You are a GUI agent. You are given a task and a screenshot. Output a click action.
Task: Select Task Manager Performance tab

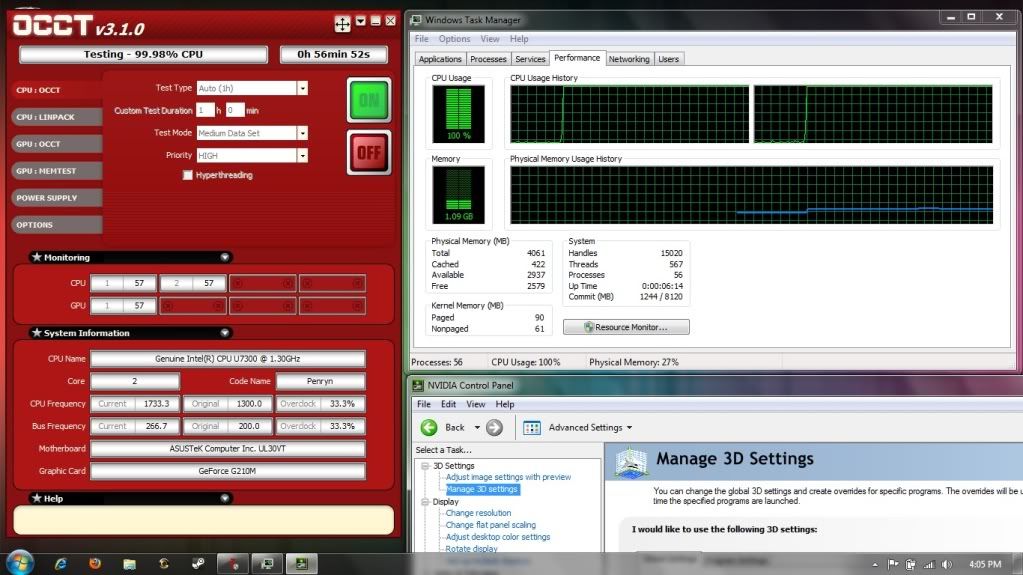click(577, 58)
